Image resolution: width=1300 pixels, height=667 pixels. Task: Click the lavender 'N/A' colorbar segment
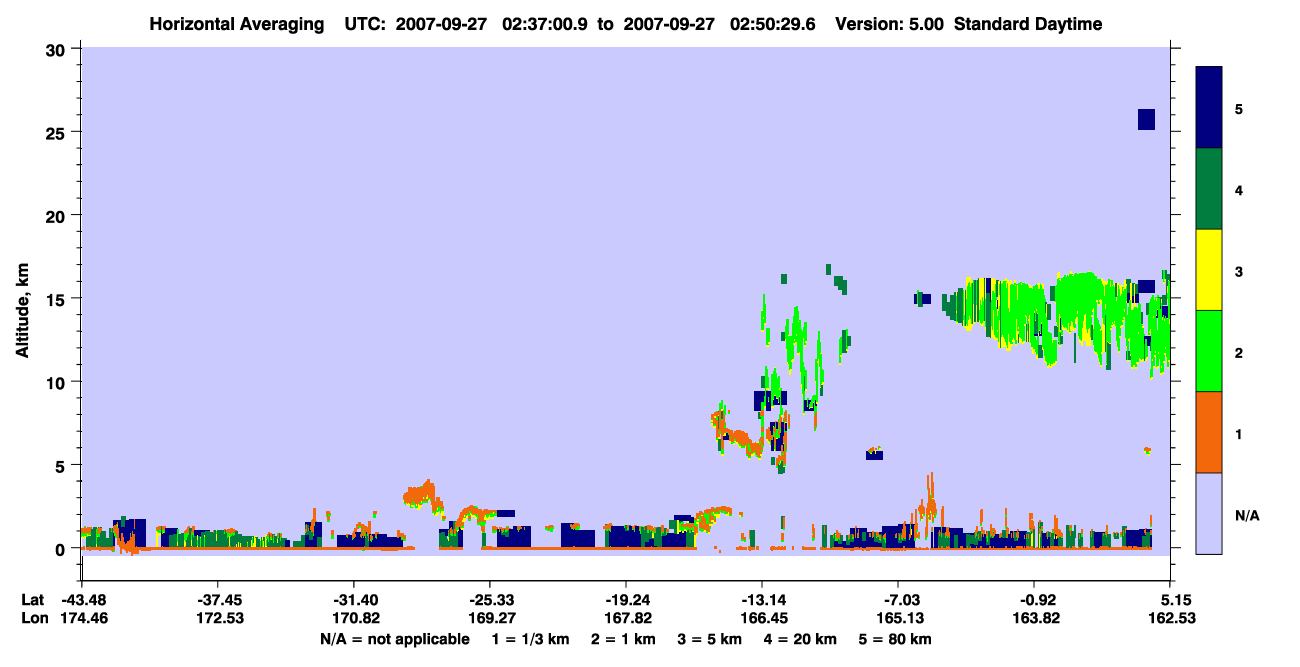coord(1209,513)
